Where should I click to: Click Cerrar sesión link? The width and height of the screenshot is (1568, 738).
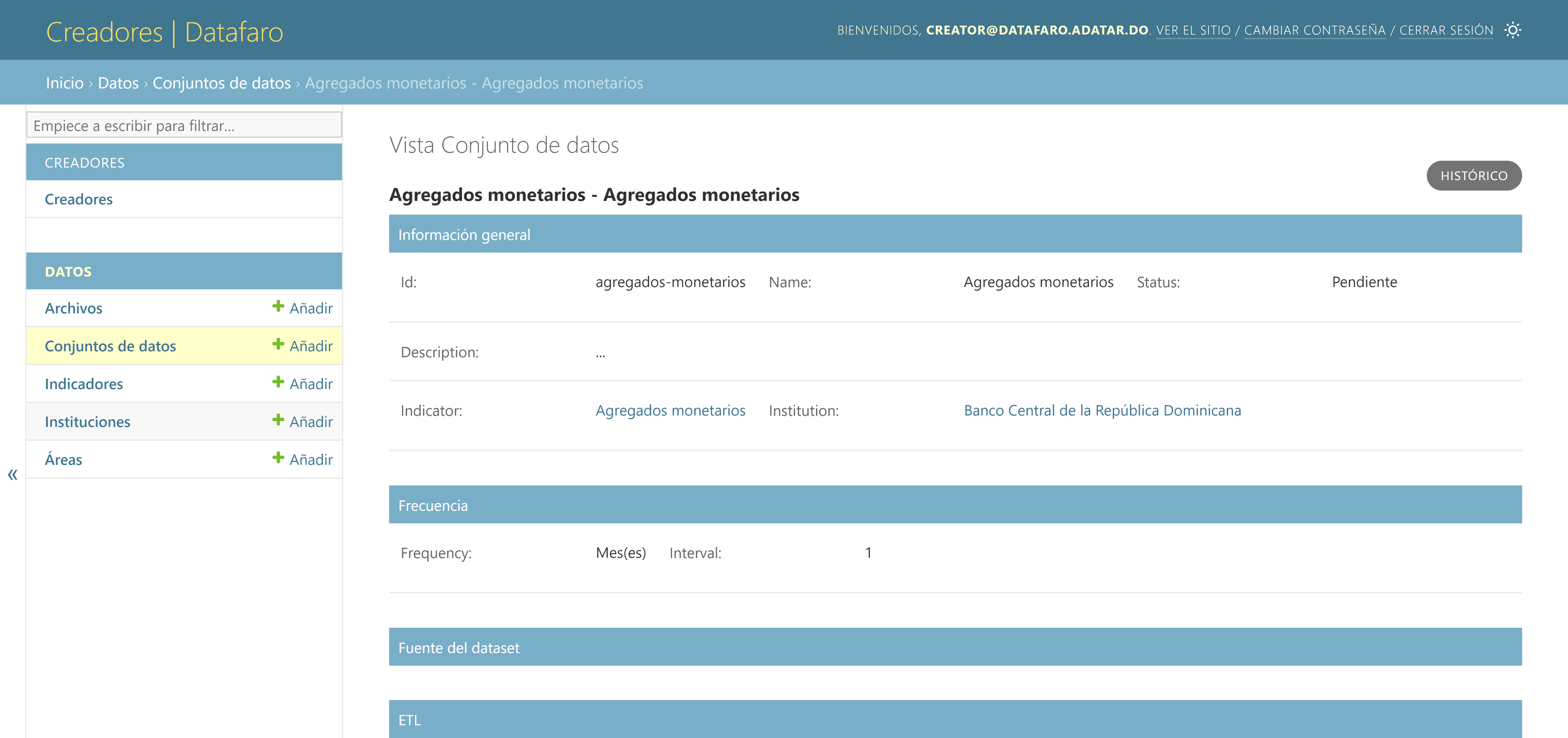pos(1446,31)
